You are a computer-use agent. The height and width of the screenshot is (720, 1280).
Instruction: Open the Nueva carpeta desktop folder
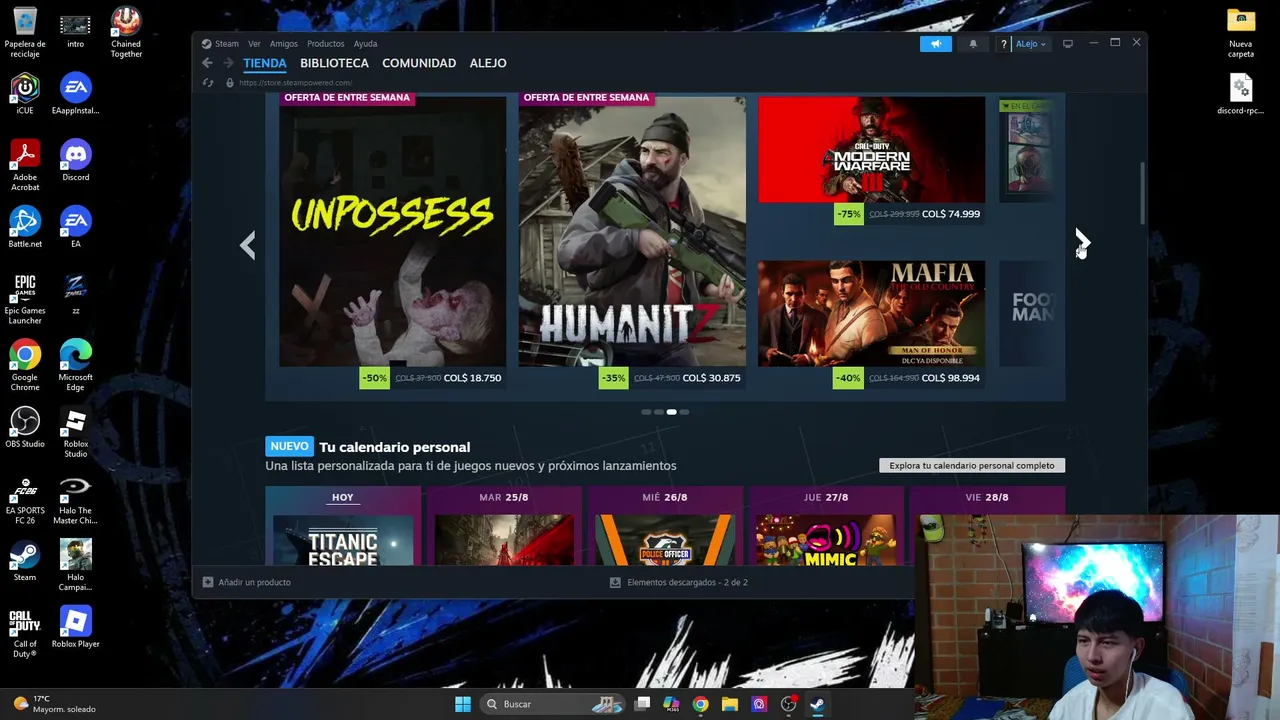click(1241, 32)
